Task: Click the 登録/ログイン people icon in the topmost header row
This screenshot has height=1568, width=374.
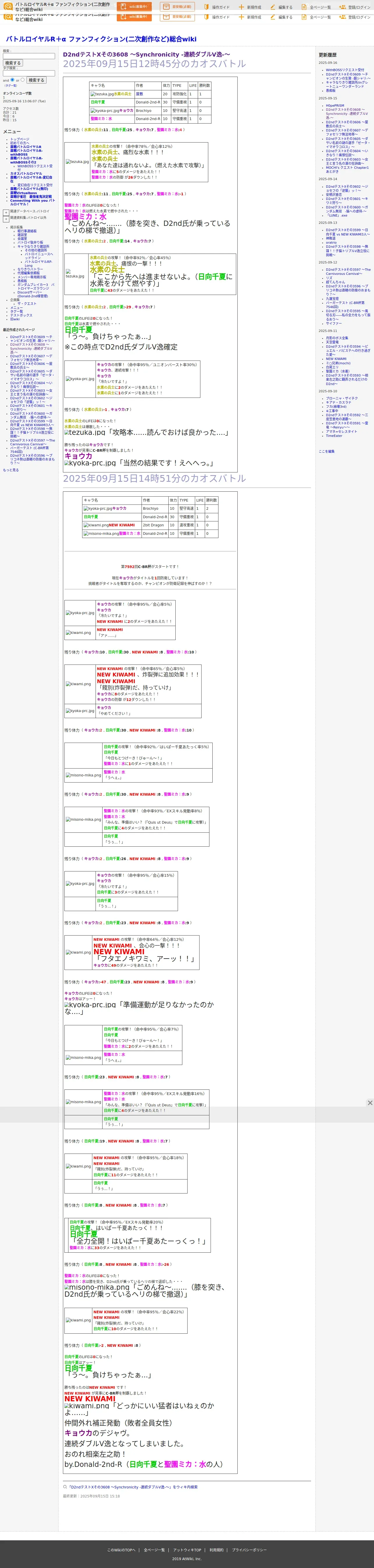Action: click(x=342, y=7)
